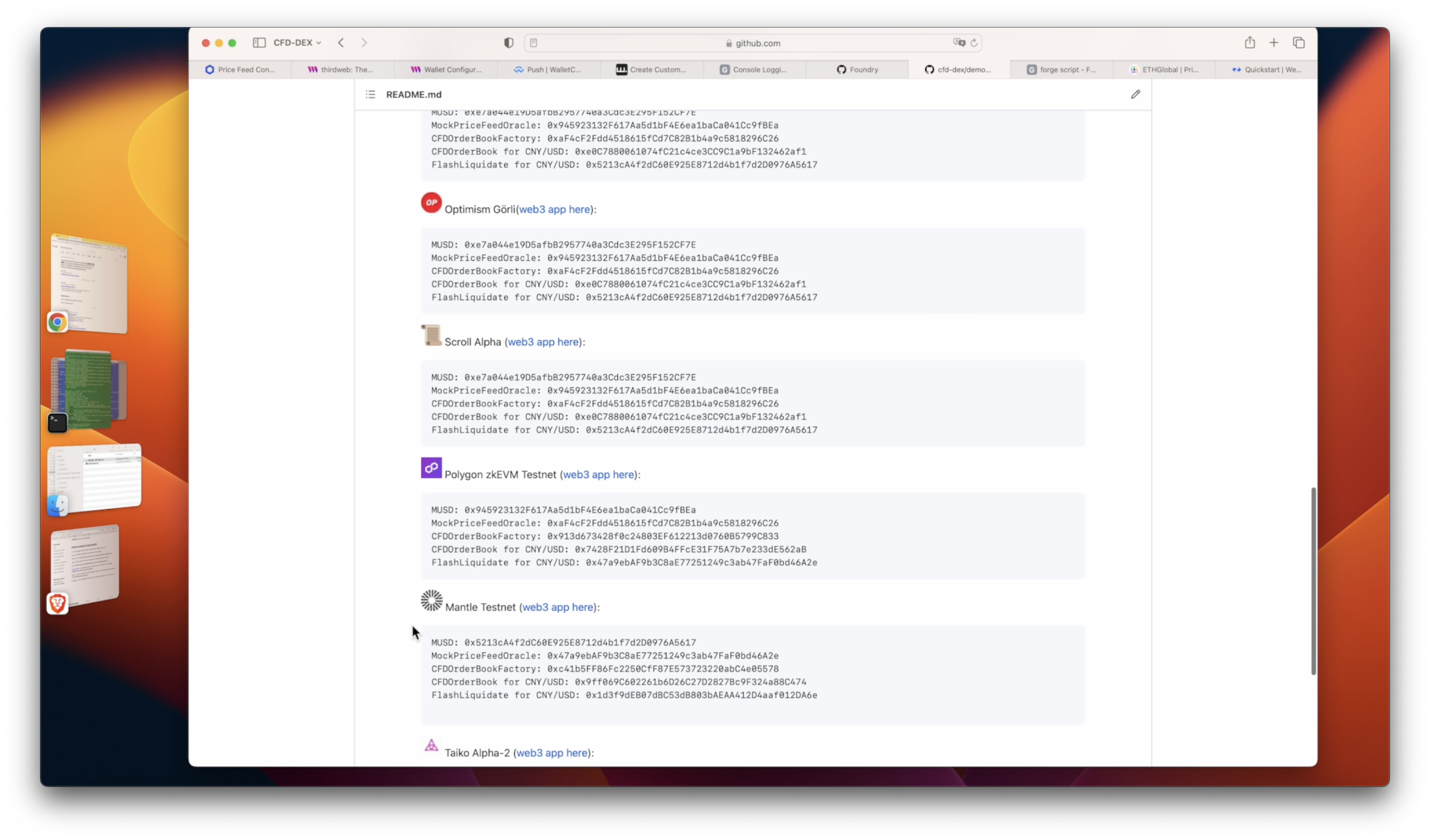Click the Mantle MUSD address 0x5213cA4f...
1430x840 pixels.
pyautogui.click(x=580, y=642)
